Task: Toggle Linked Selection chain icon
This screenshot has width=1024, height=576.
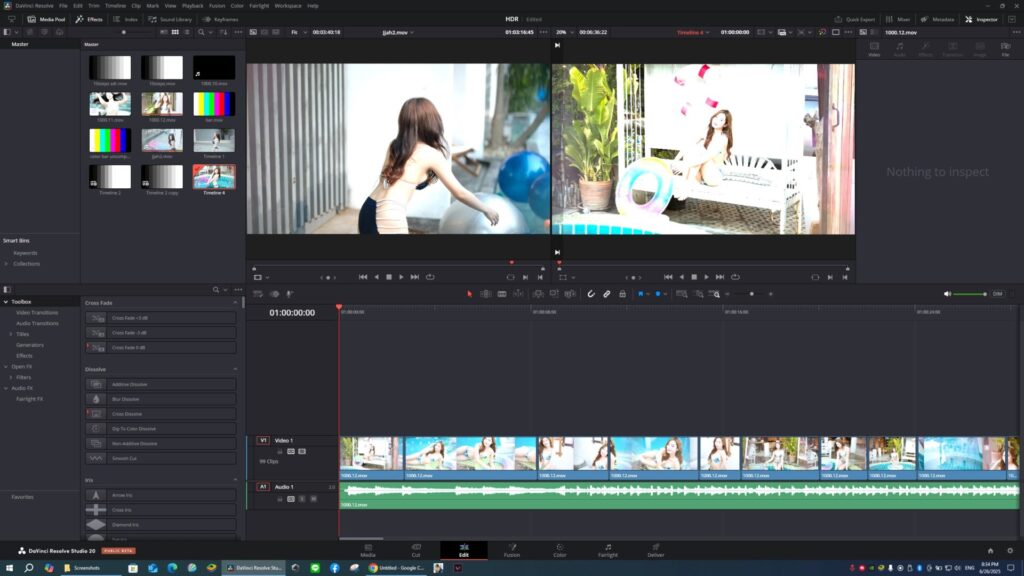Action: pyautogui.click(x=607, y=294)
